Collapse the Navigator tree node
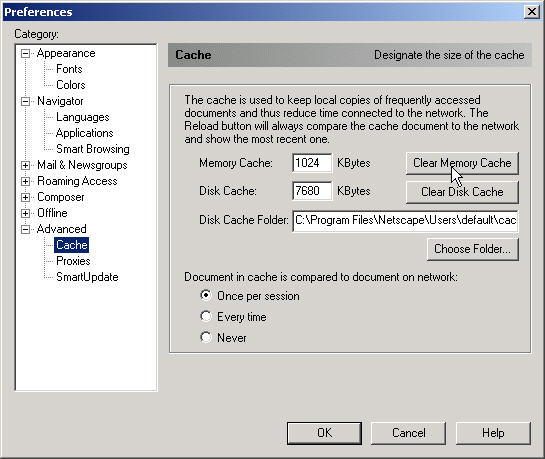This screenshot has height=459, width=545. pos(25,101)
